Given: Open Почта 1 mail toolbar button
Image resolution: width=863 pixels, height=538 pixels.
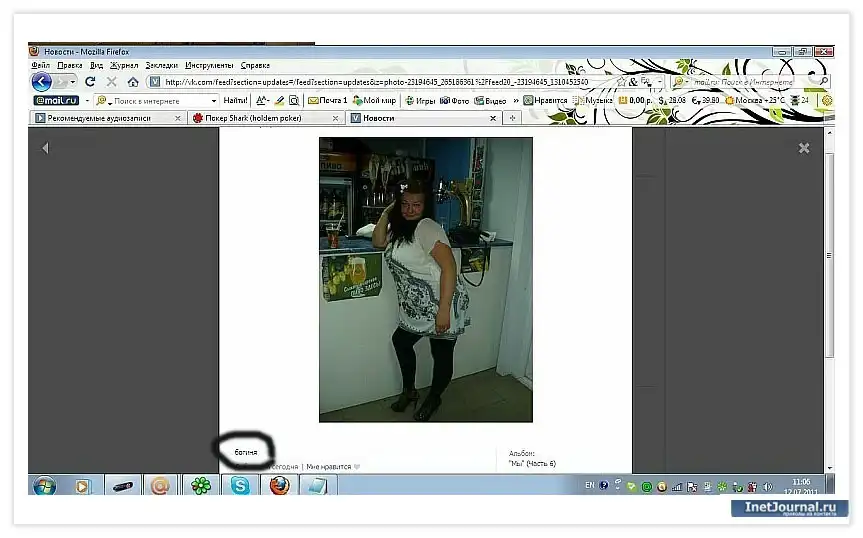Looking at the screenshot, I should click(x=328, y=101).
